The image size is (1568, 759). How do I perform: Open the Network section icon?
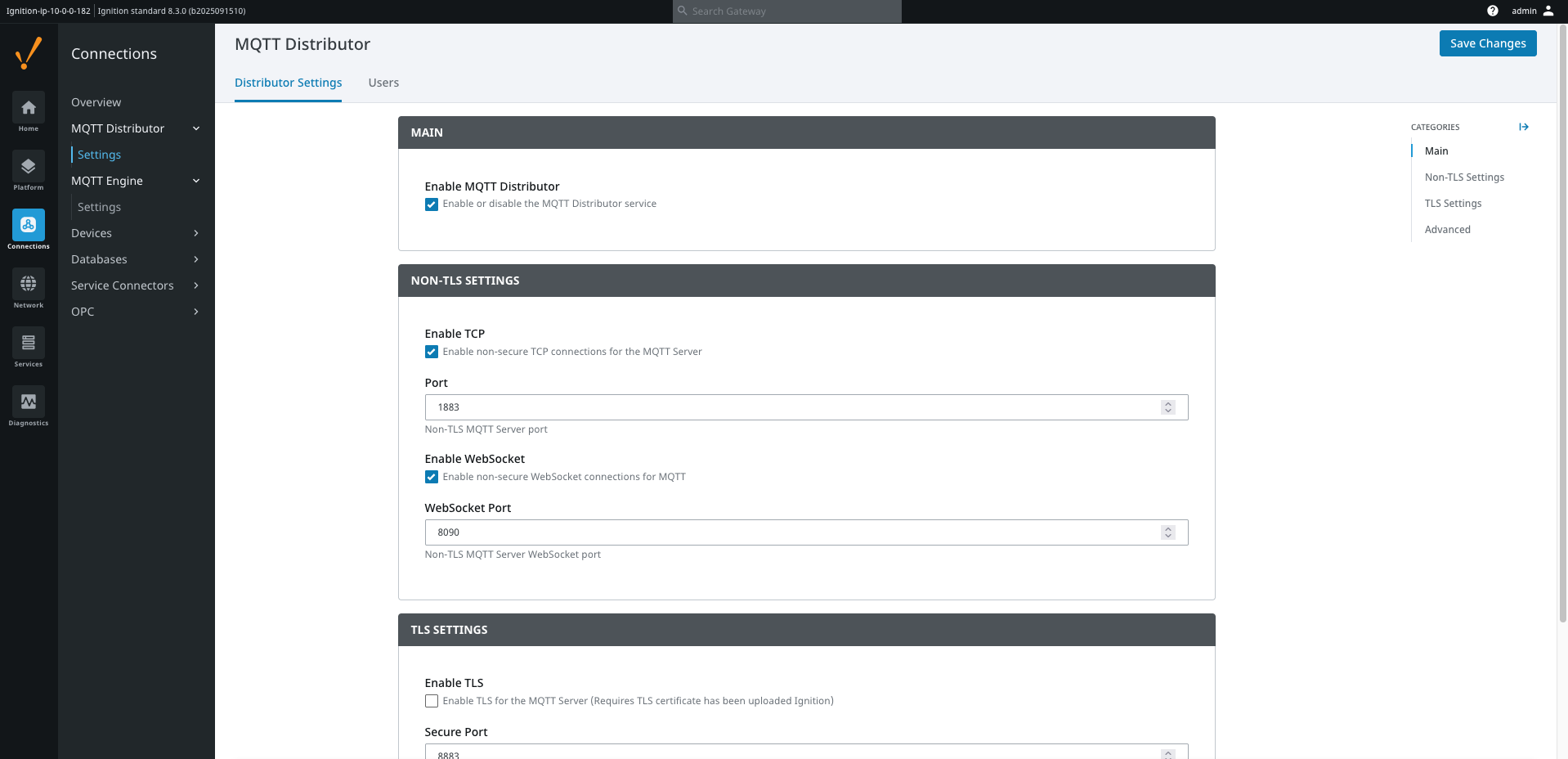29,285
